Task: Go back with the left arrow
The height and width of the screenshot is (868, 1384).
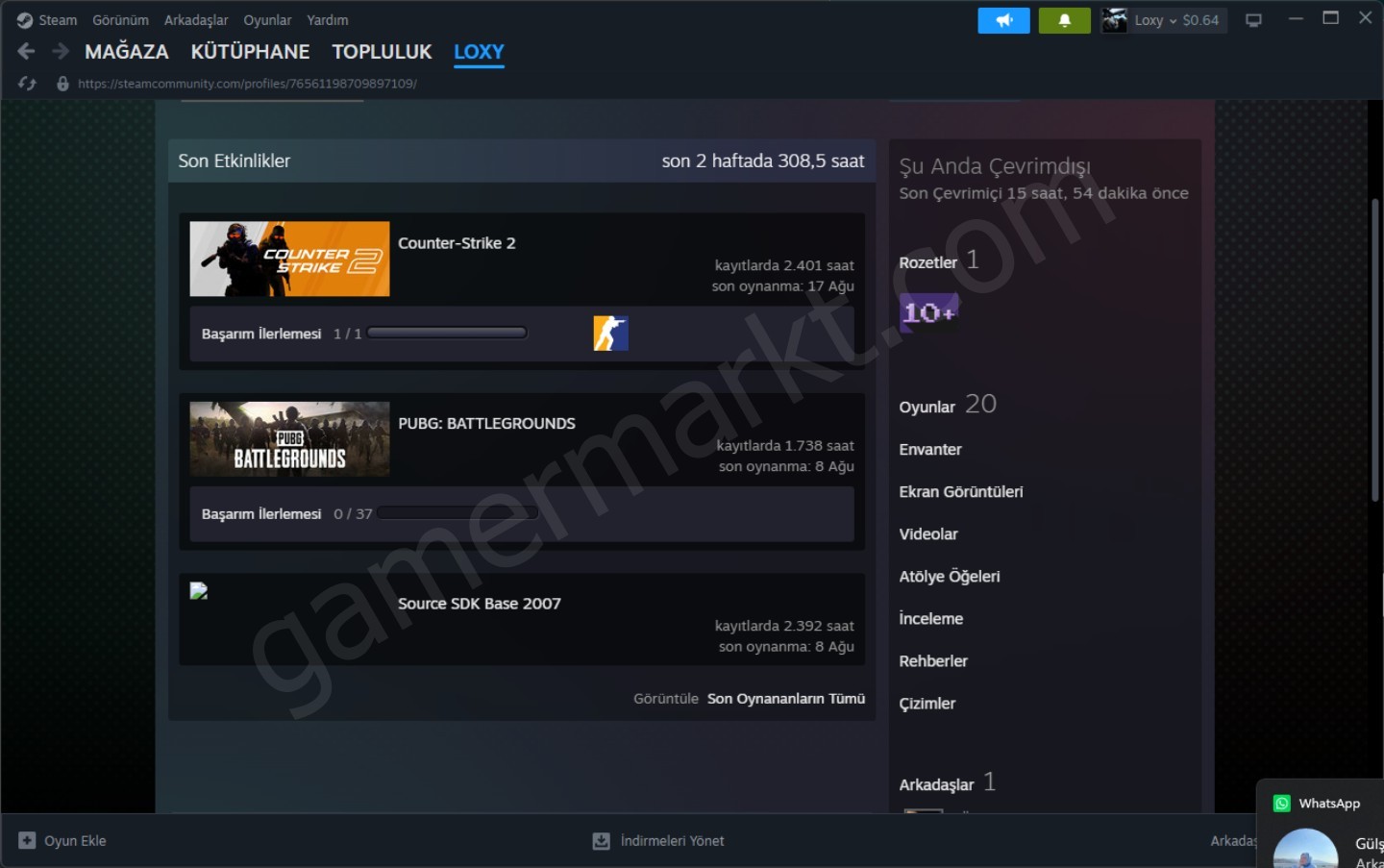Action: [26, 52]
